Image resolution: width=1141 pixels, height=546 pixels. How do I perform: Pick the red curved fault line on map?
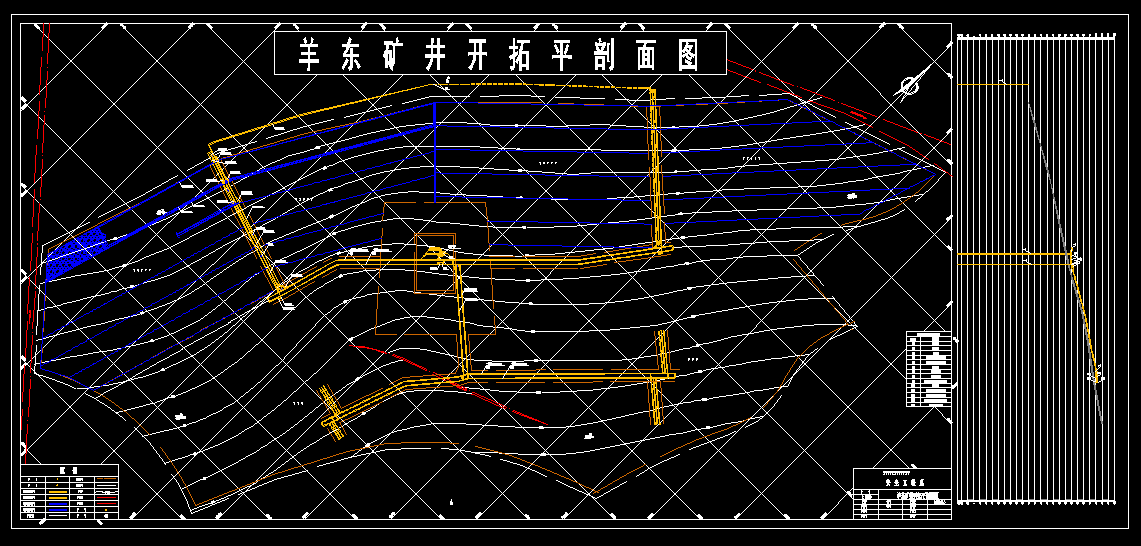tap(448, 382)
